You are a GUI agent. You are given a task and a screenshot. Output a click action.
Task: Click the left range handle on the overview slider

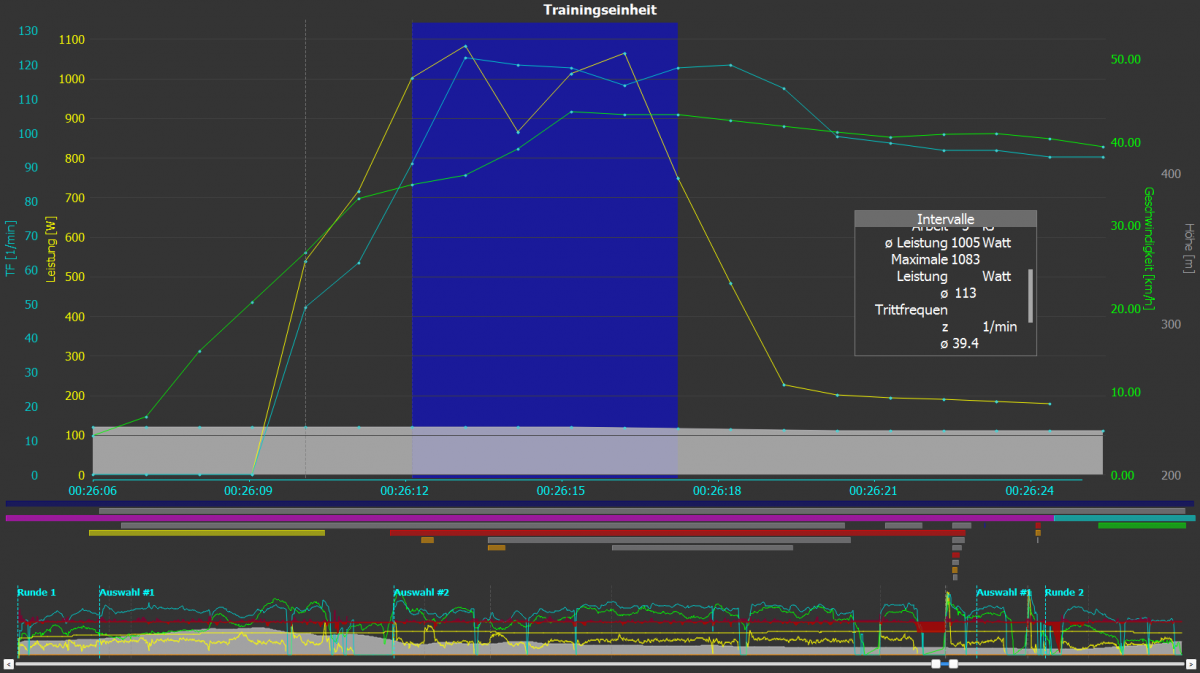pyautogui.click(x=935, y=663)
